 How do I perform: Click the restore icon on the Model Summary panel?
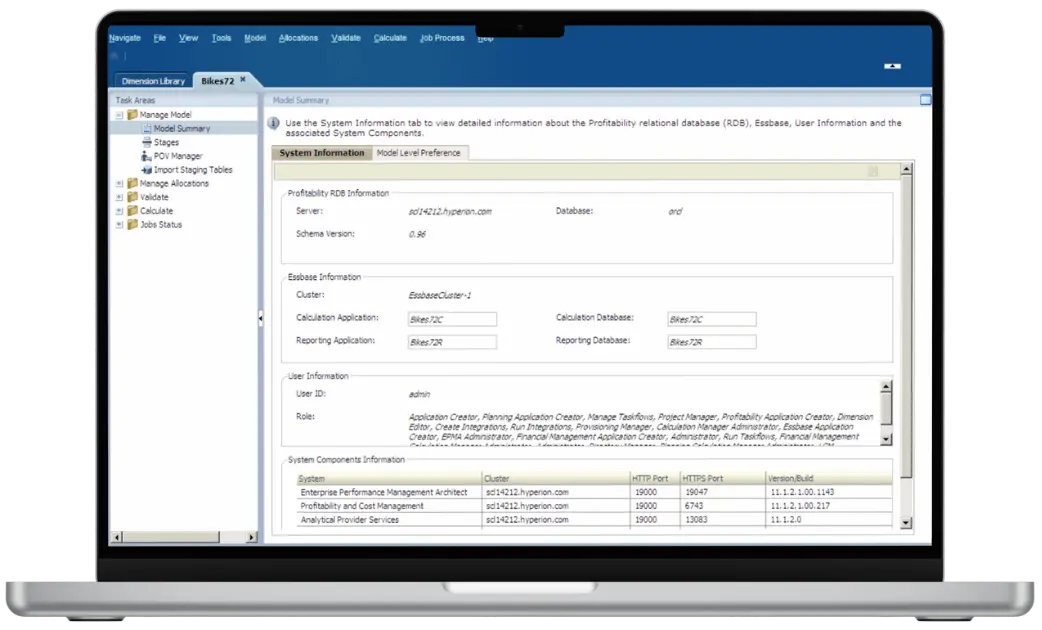click(x=926, y=100)
